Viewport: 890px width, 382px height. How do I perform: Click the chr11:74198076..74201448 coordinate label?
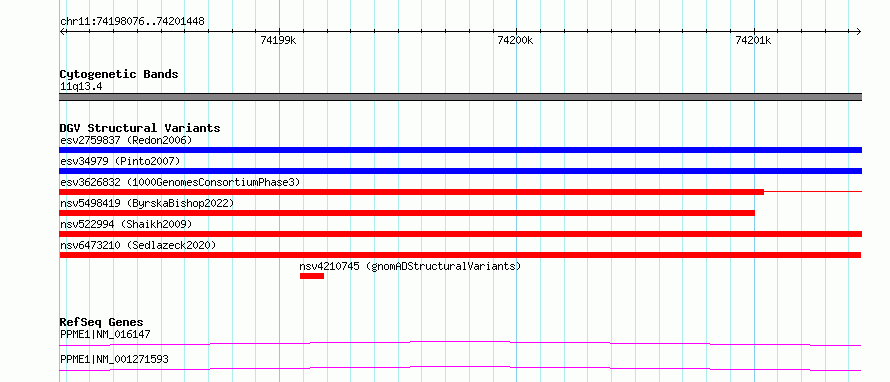[x=132, y=22]
